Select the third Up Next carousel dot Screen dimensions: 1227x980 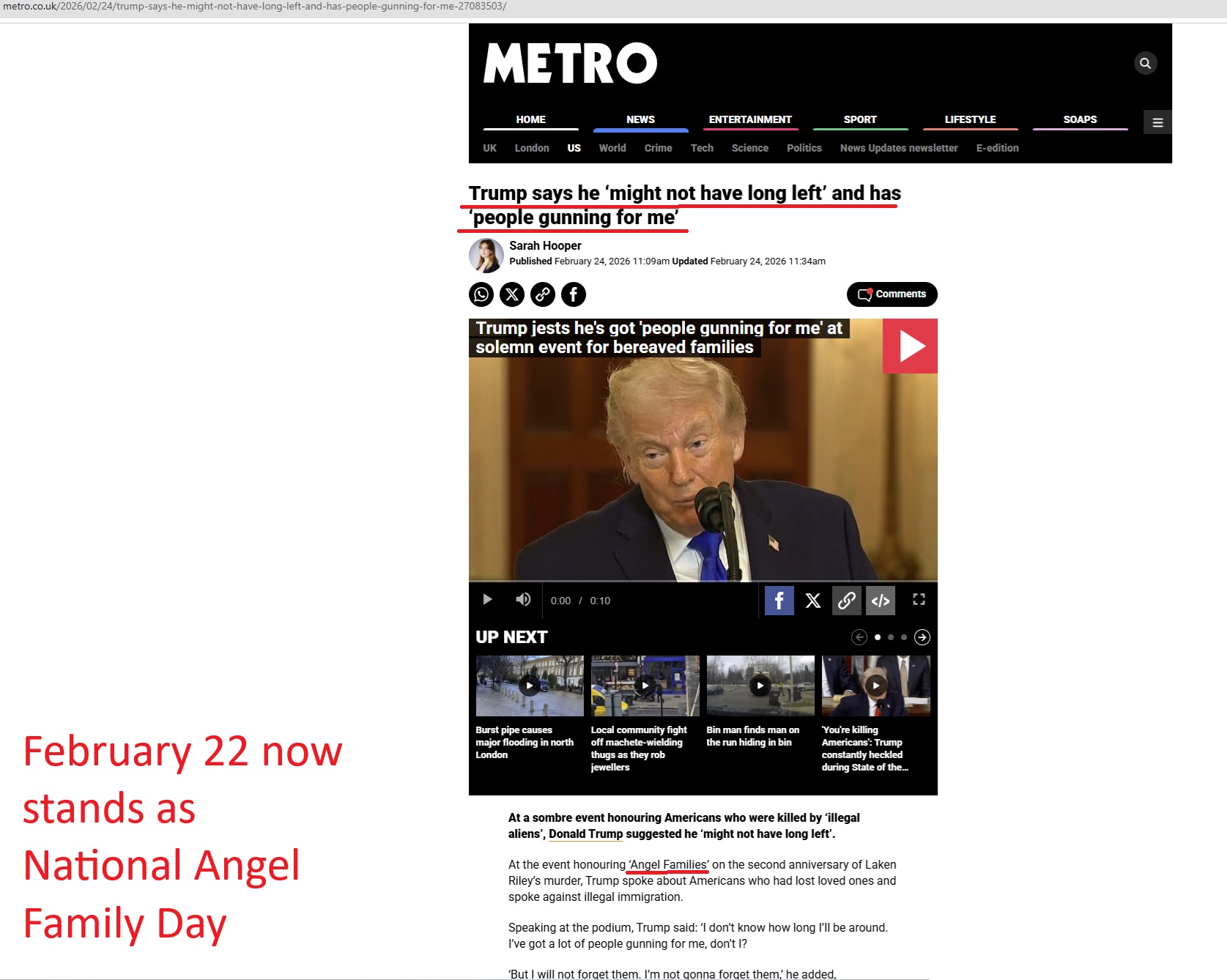pos(904,637)
